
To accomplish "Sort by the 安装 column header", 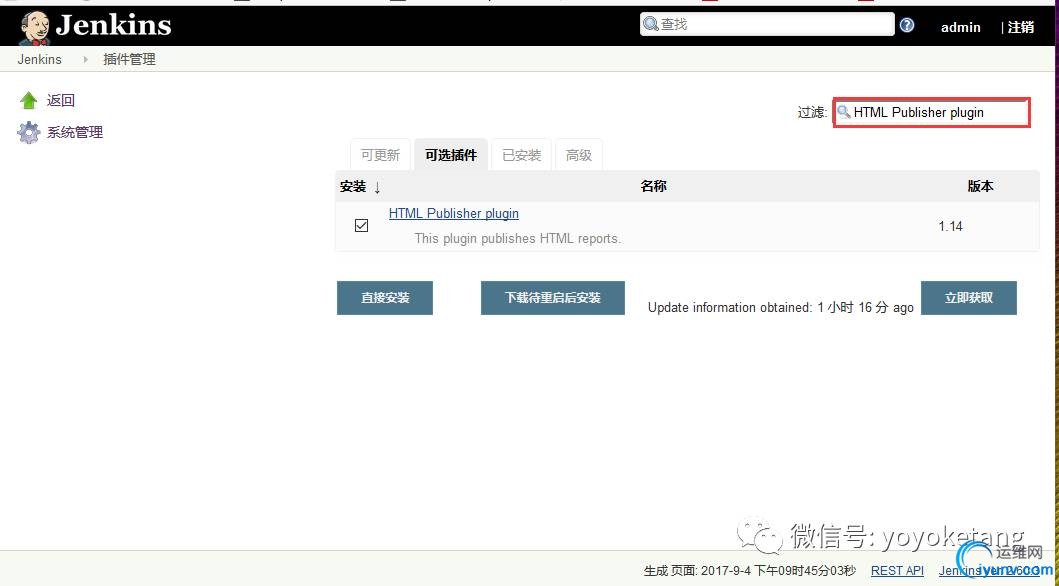I will [360, 186].
